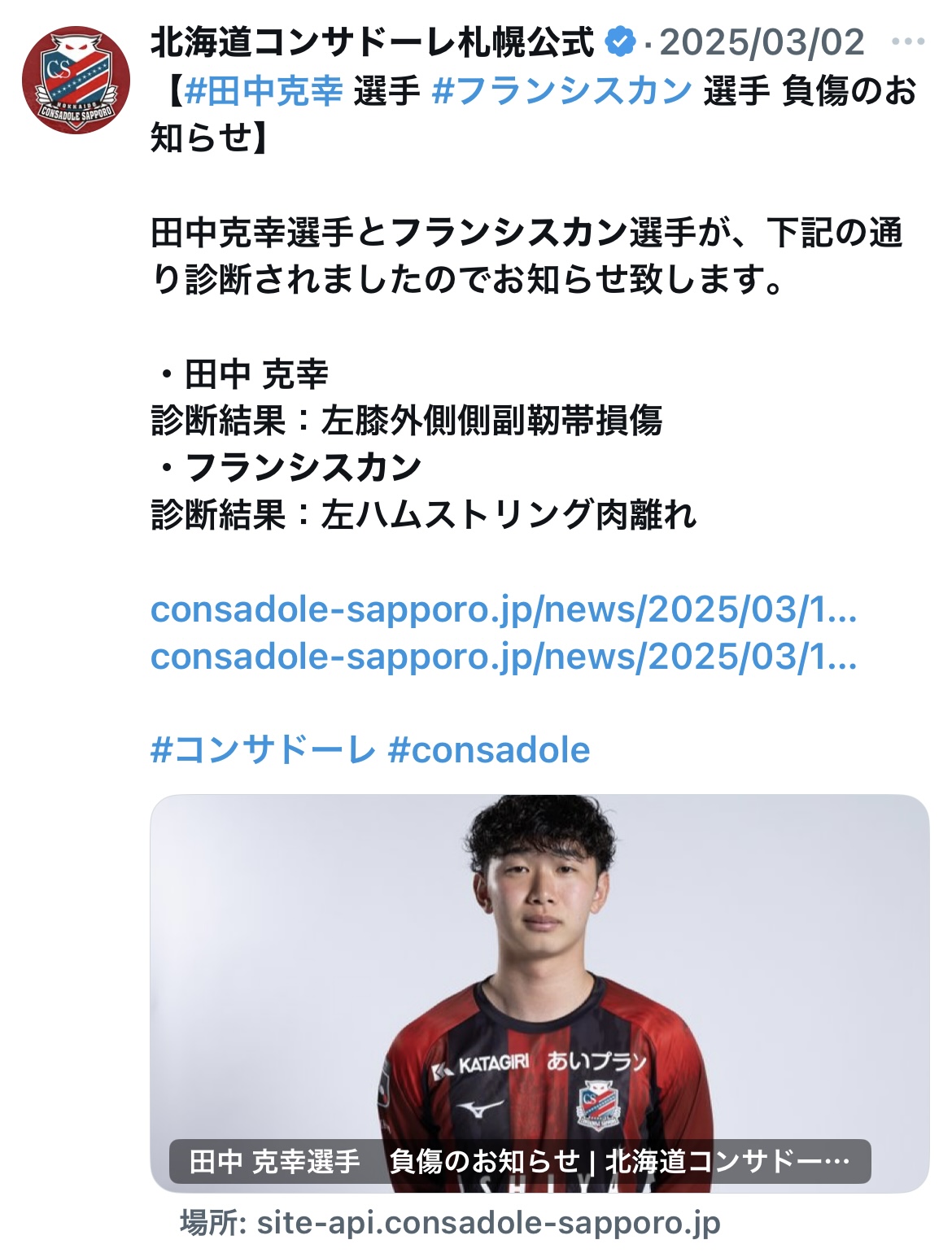The width and height of the screenshot is (952, 1253).
Task: Open the three-dot more options menu
Action: (x=908, y=41)
